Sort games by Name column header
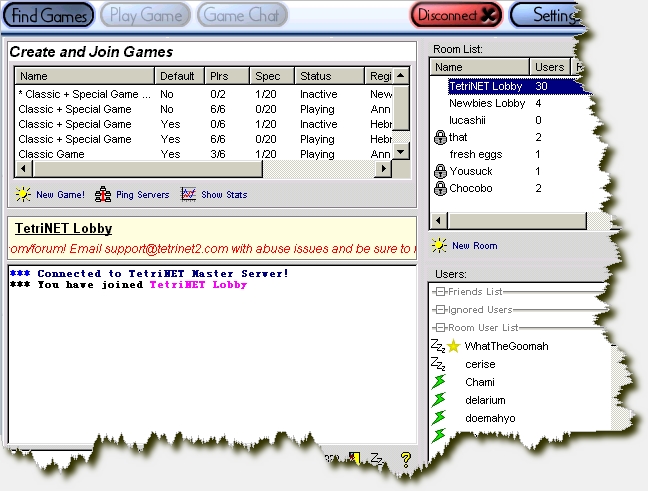648x491 pixels. point(84,76)
